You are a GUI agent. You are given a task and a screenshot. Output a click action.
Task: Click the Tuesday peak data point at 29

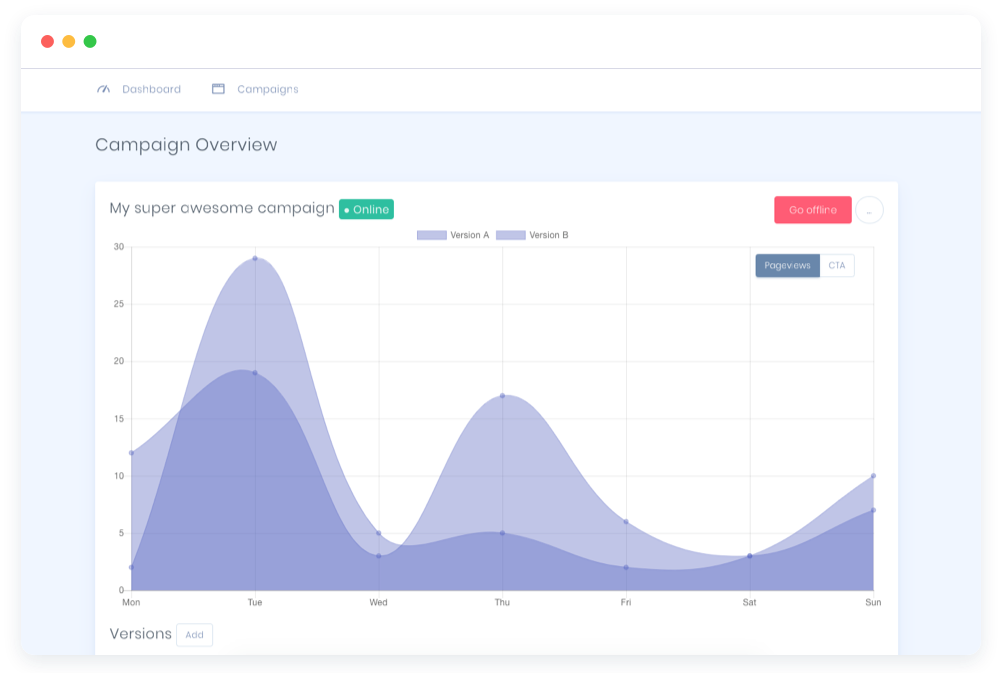point(255,258)
